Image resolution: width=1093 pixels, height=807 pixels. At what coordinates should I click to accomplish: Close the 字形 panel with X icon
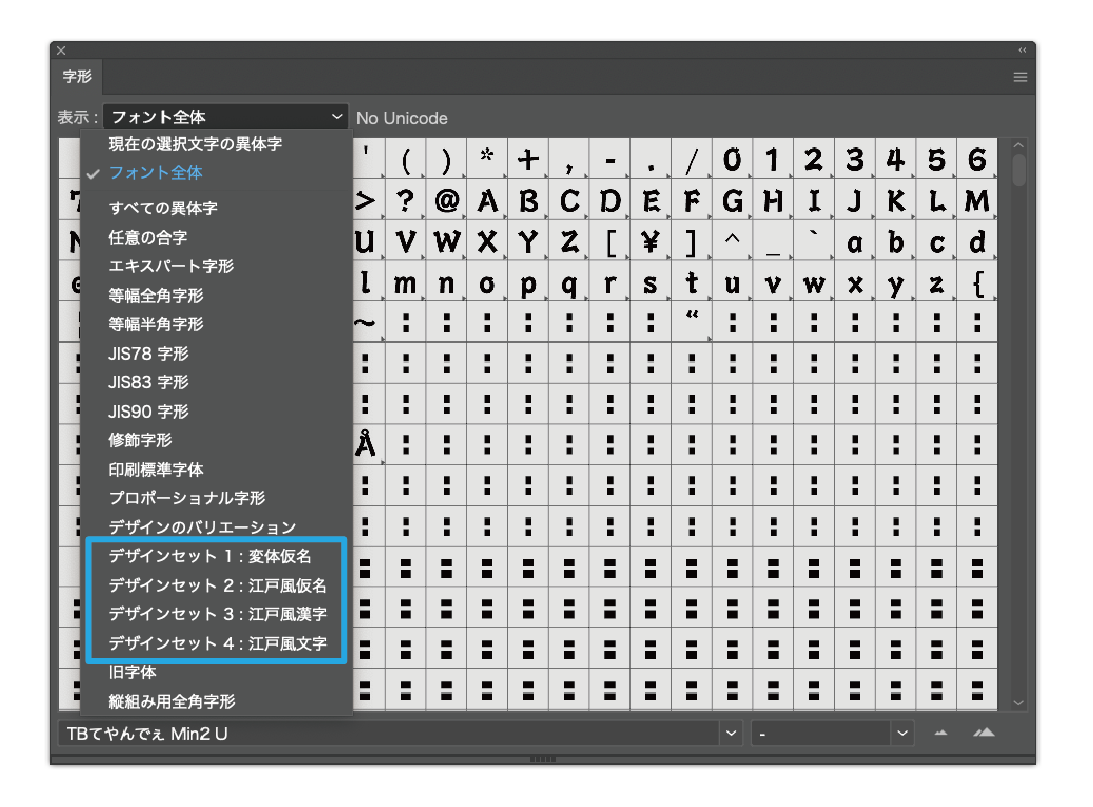tap(61, 50)
